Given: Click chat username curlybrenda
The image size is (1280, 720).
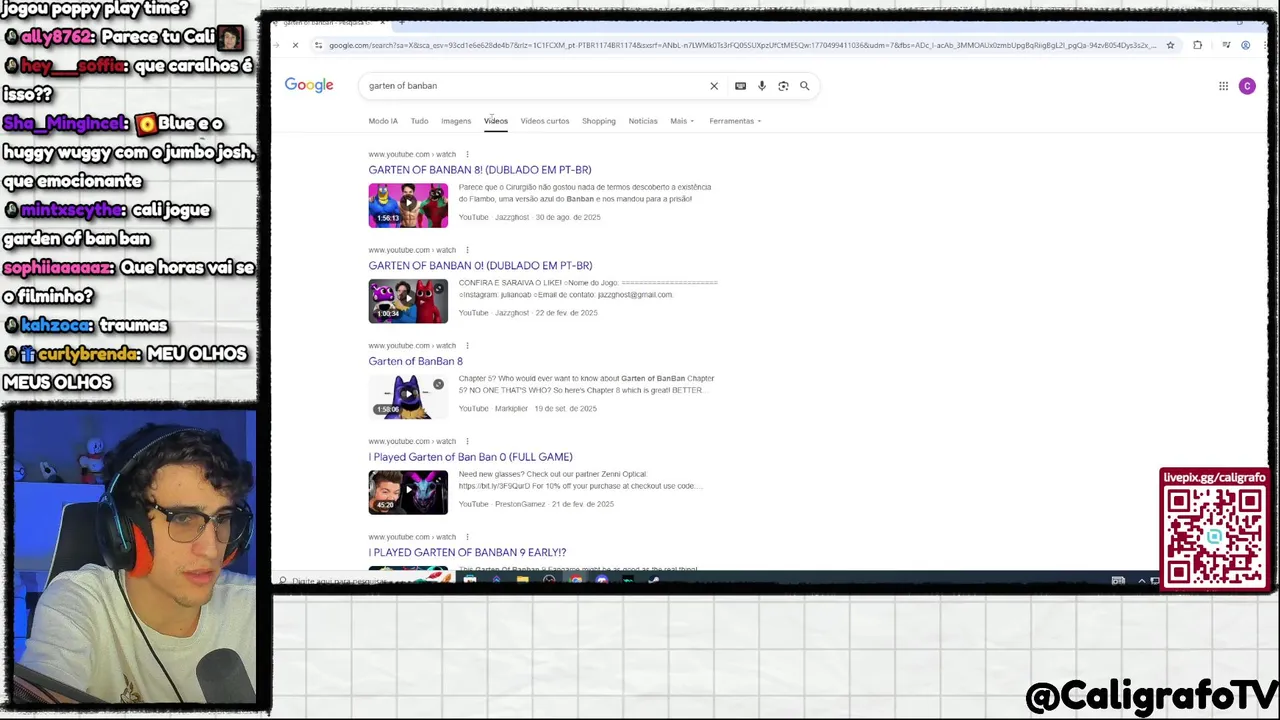Looking at the screenshot, I should [x=89, y=354].
